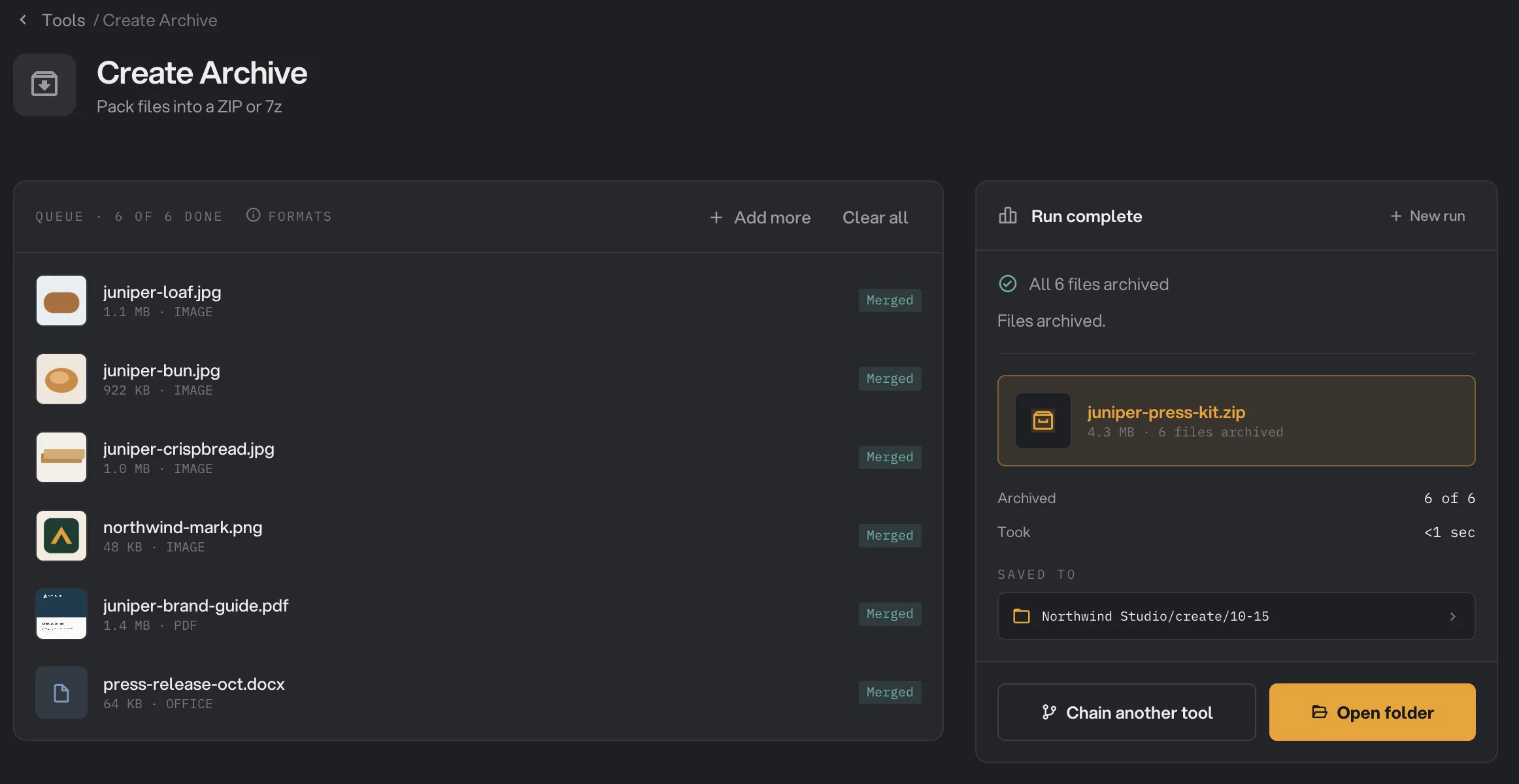Expand the Northwind Studio/create/10-15 chevron
The height and width of the screenshot is (784, 1519).
pos(1452,616)
